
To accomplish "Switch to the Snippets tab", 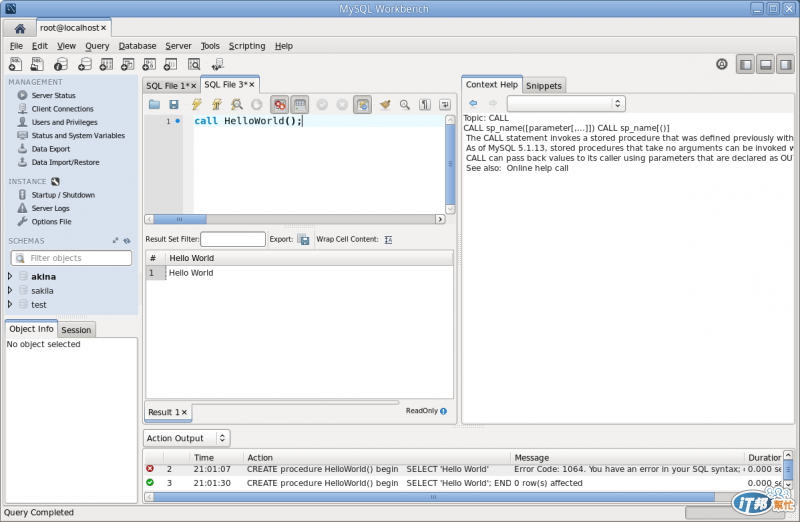I will click(544, 86).
